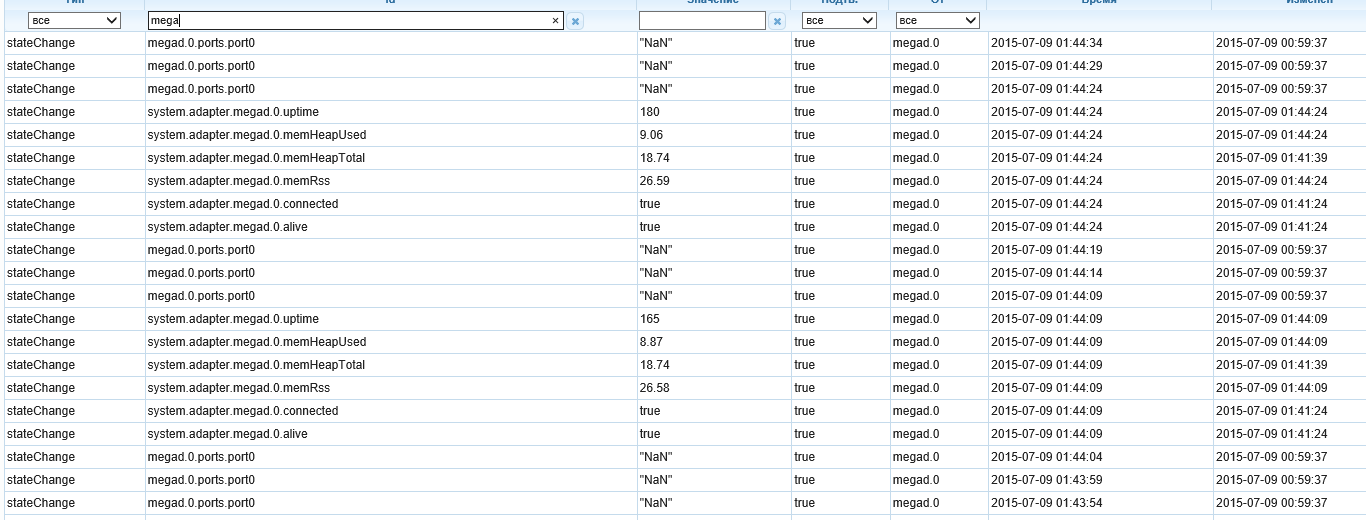This screenshot has height=520, width=1366.
Task: Click the timestamp '2015-07-09 01:44:19'
Action: tap(1046, 250)
